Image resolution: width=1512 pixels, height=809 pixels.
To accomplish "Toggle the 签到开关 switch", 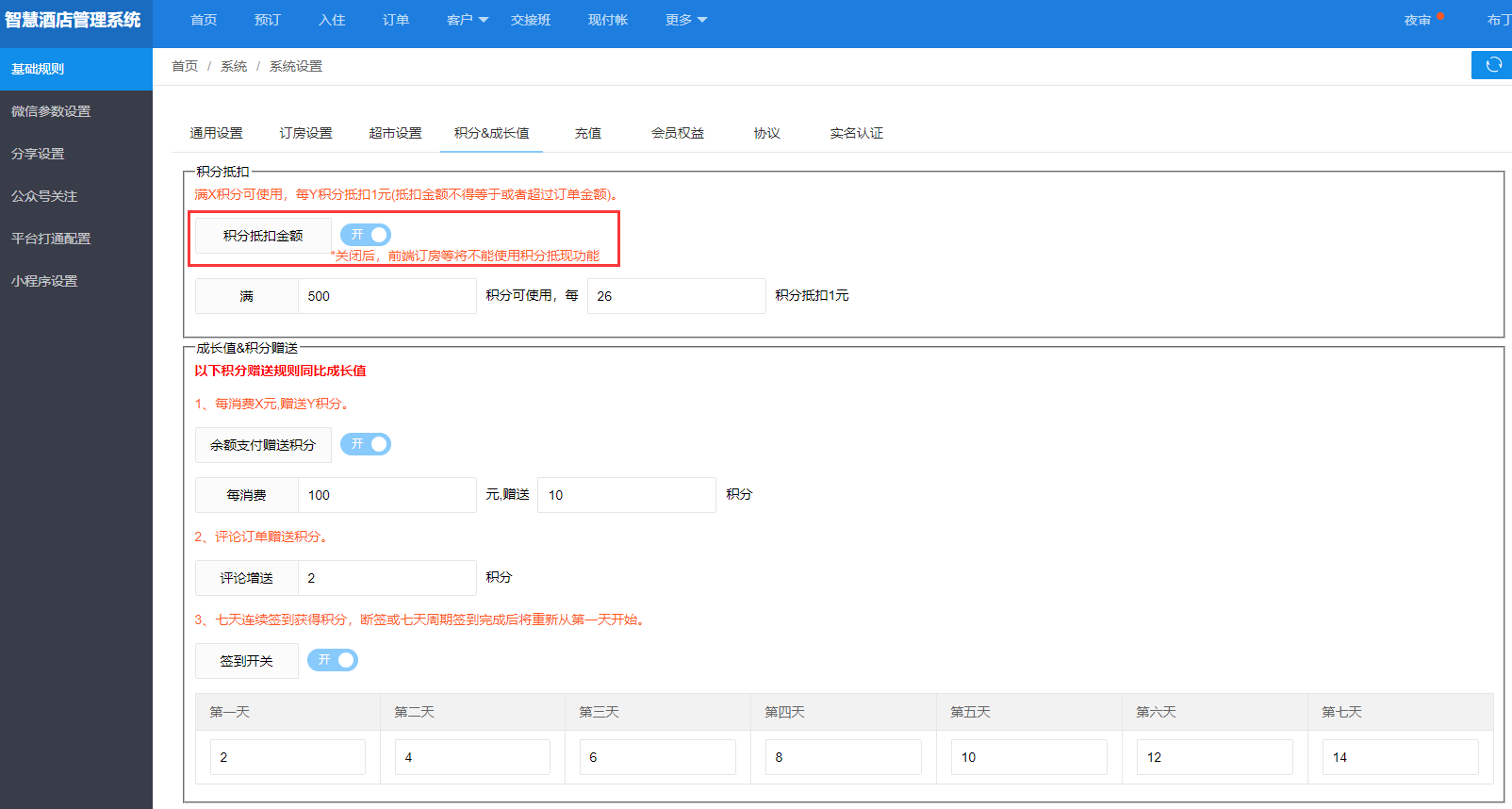I will pyautogui.click(x=333, y=660).
